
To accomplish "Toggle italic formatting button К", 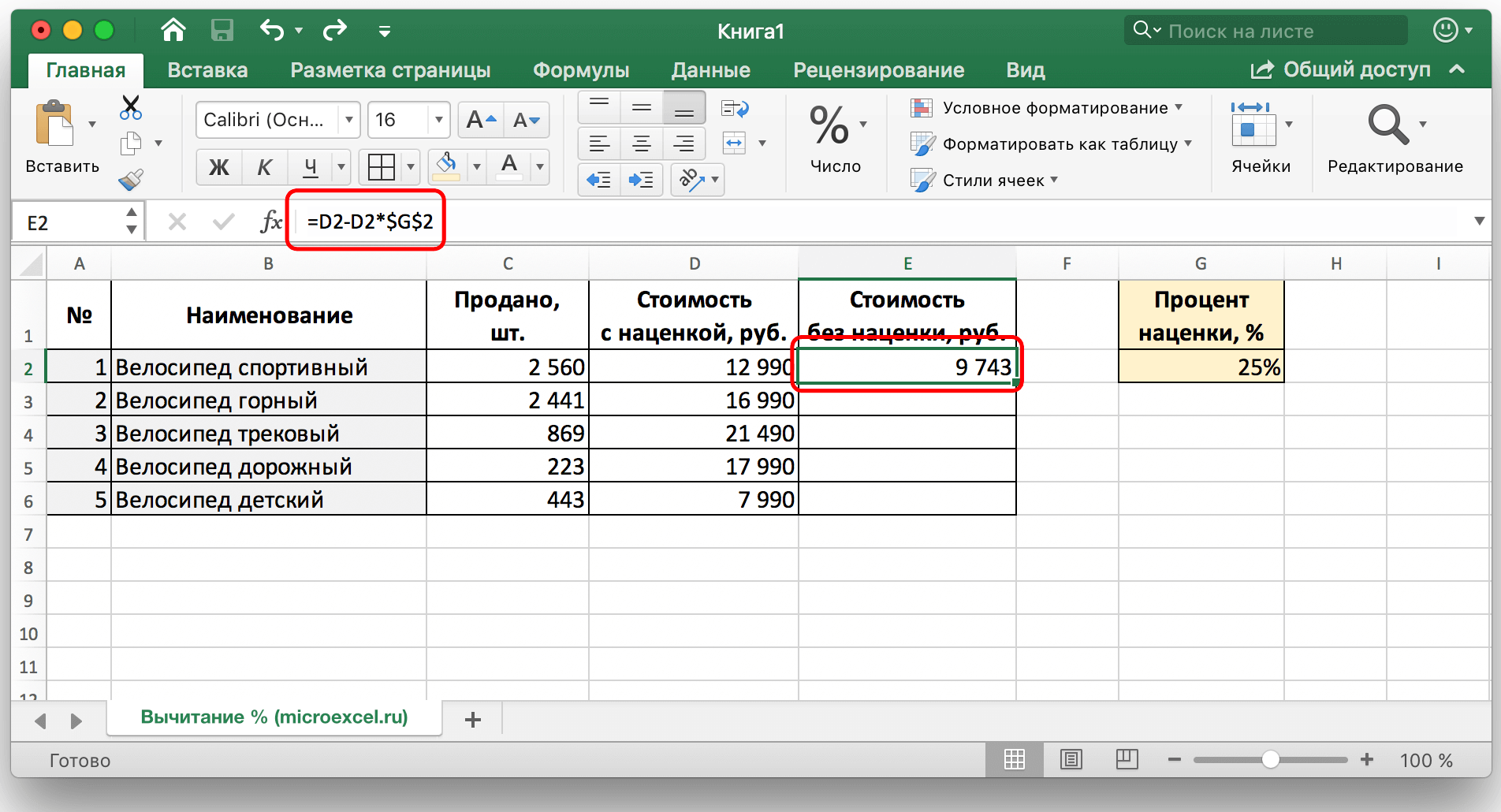I will 264,167.
